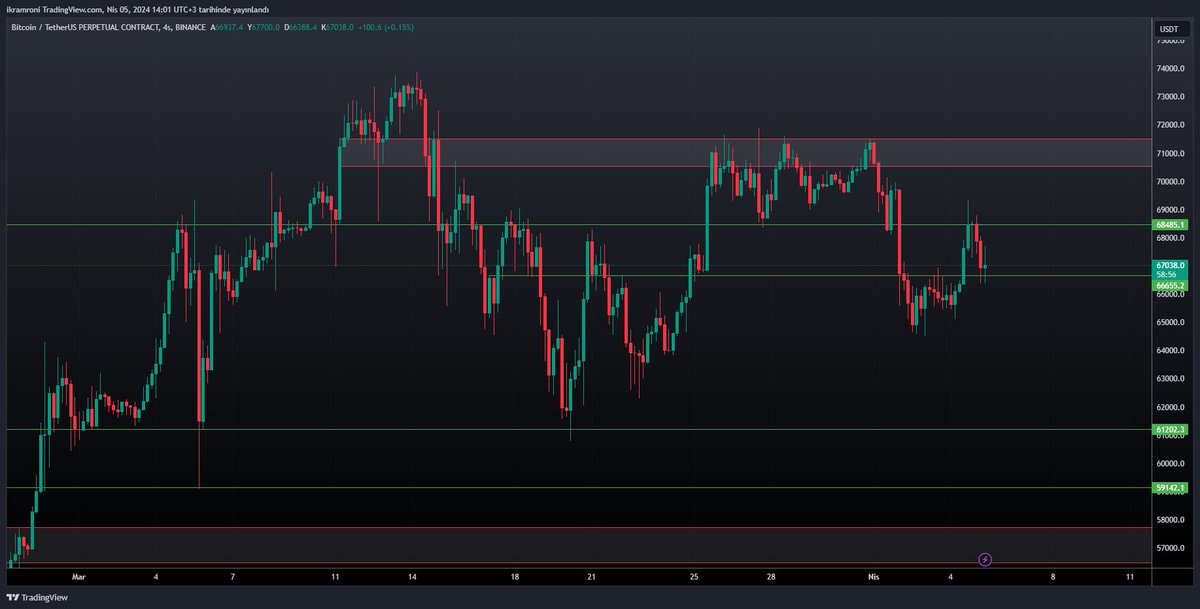Click the 74000.0 price axis label
The image size is (1200, 609).
point(1169,69)
